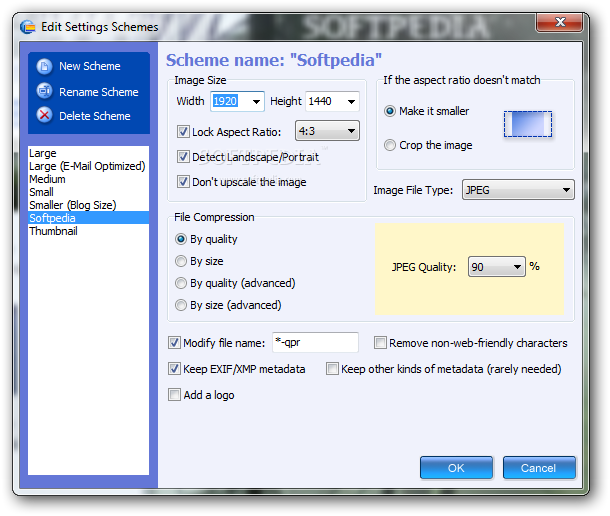
Task: Select Large (E-Mail Optimized) scheme
Action: [88, 166]
